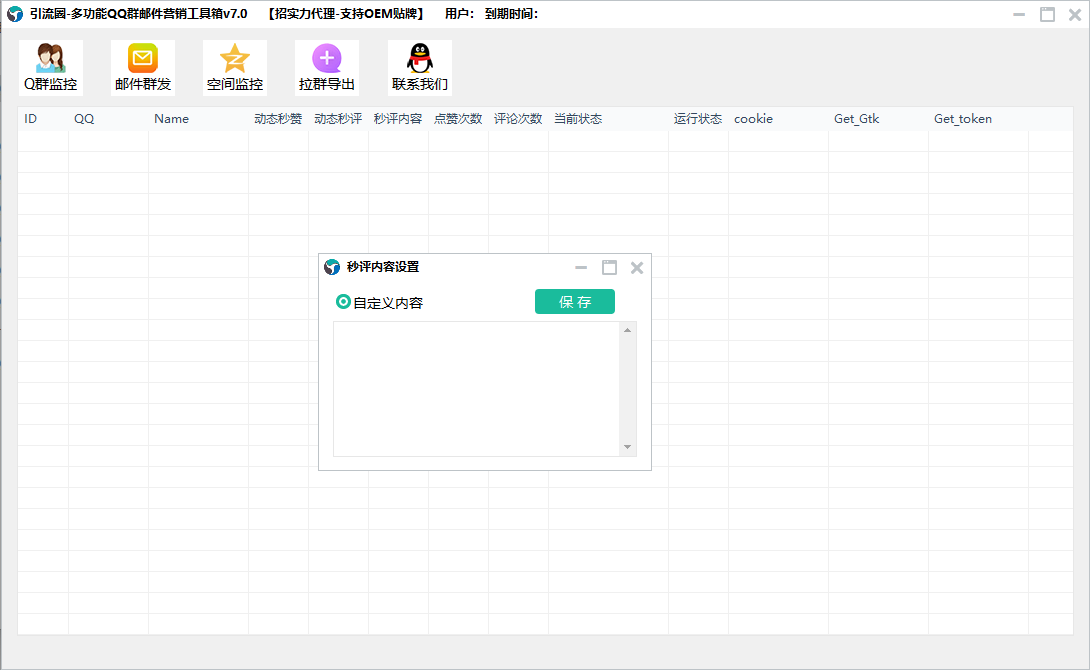Open the 空间监控 star icon tool

pyautogui.click(x=235, y=67)
